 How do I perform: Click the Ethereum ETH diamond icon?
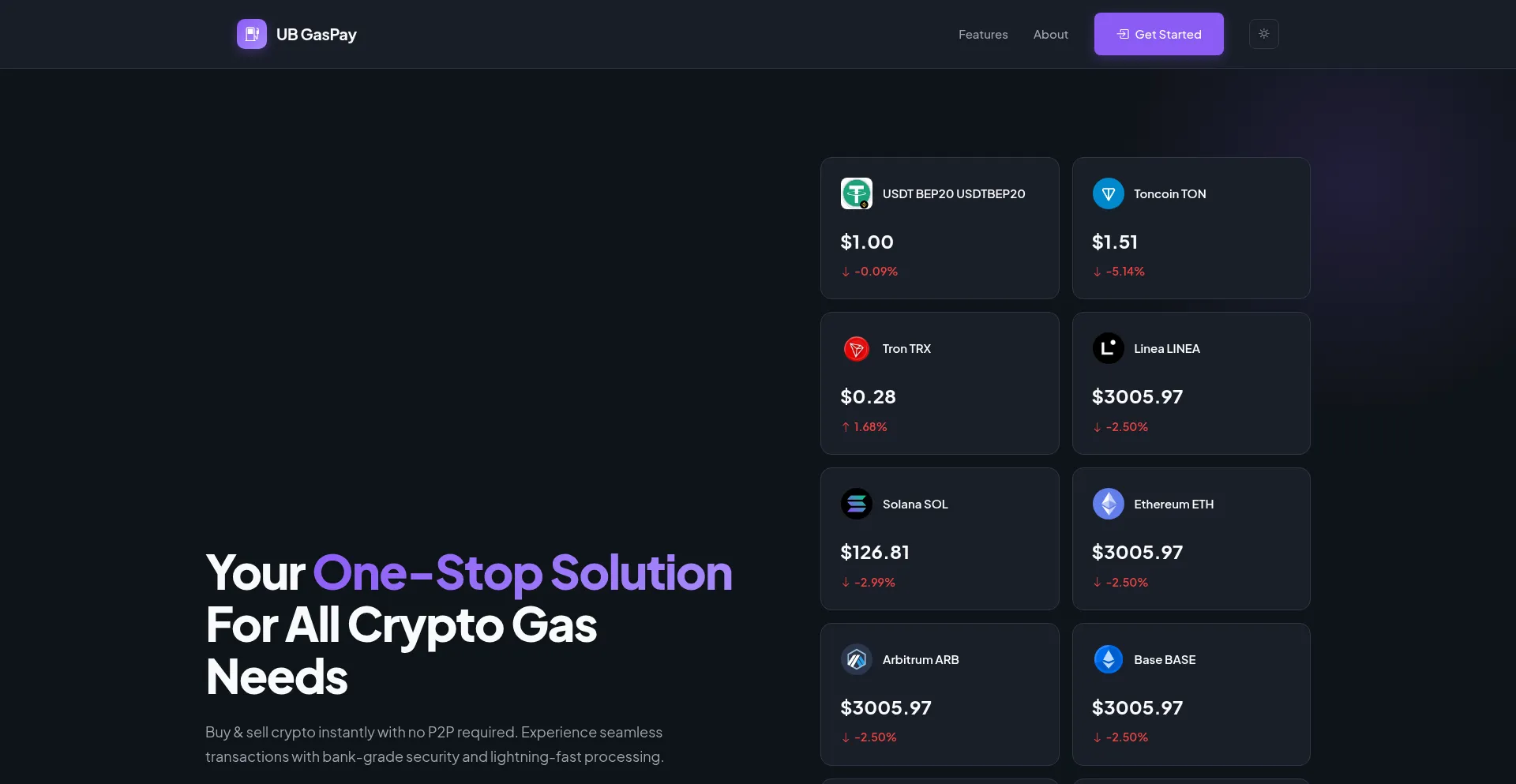tap(1108, 504)
